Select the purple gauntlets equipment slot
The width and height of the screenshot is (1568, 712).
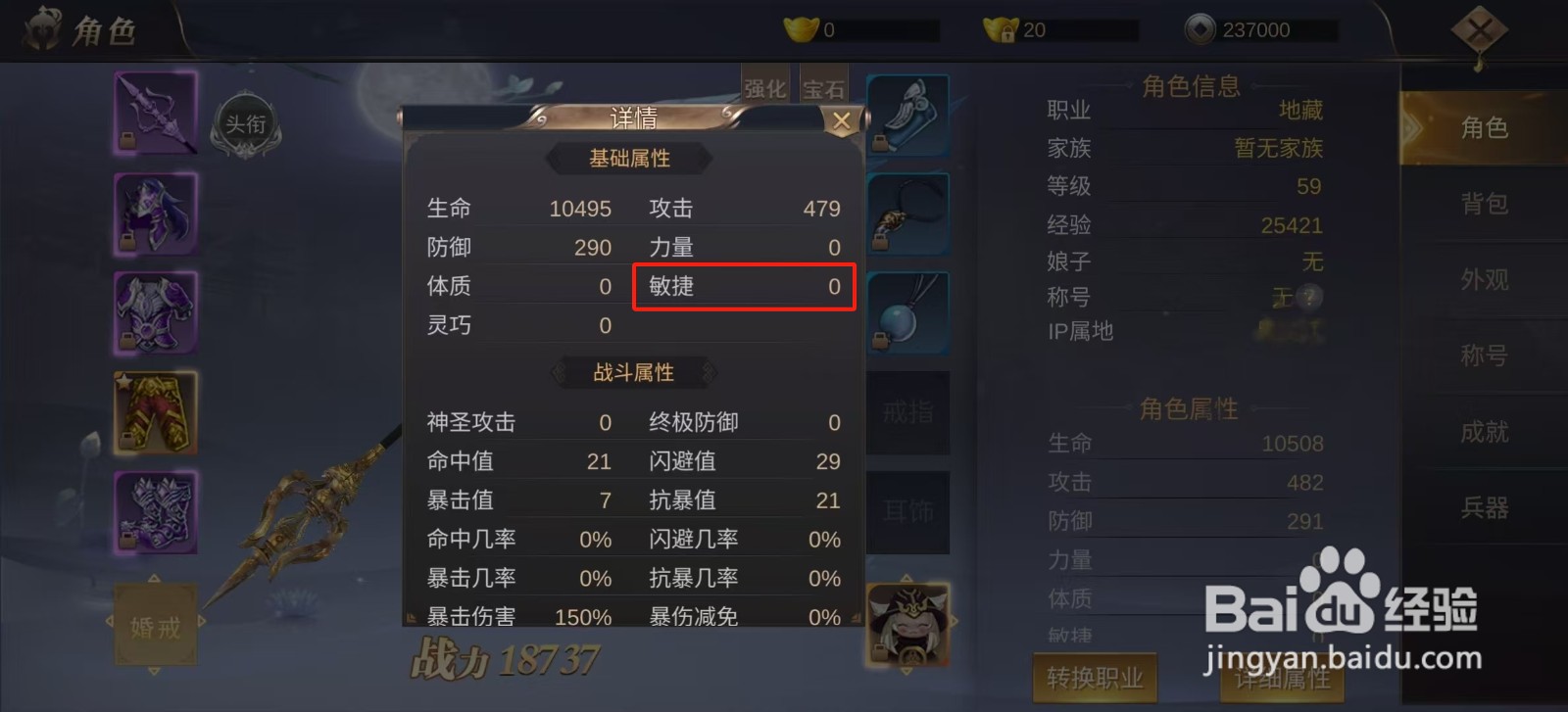tap(156, 512)
